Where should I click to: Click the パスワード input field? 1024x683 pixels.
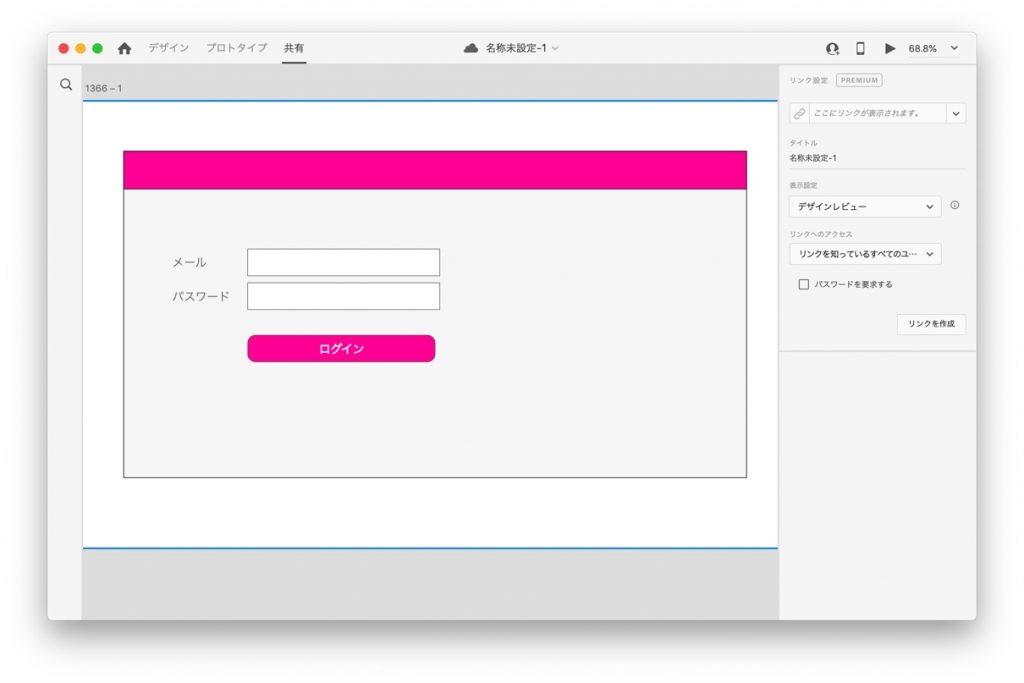point(344,296)
